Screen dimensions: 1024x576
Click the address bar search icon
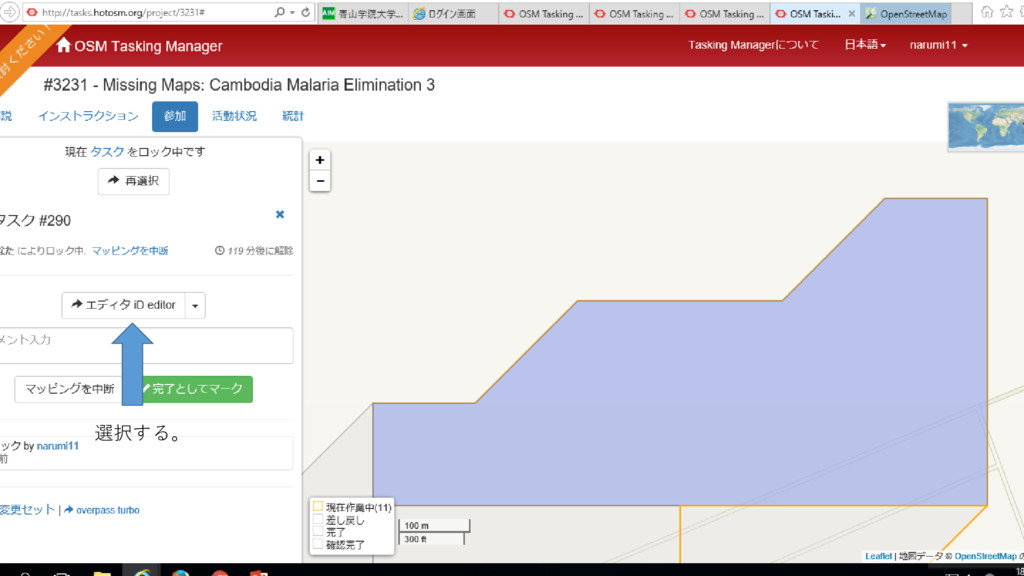(x=280, y=12)
